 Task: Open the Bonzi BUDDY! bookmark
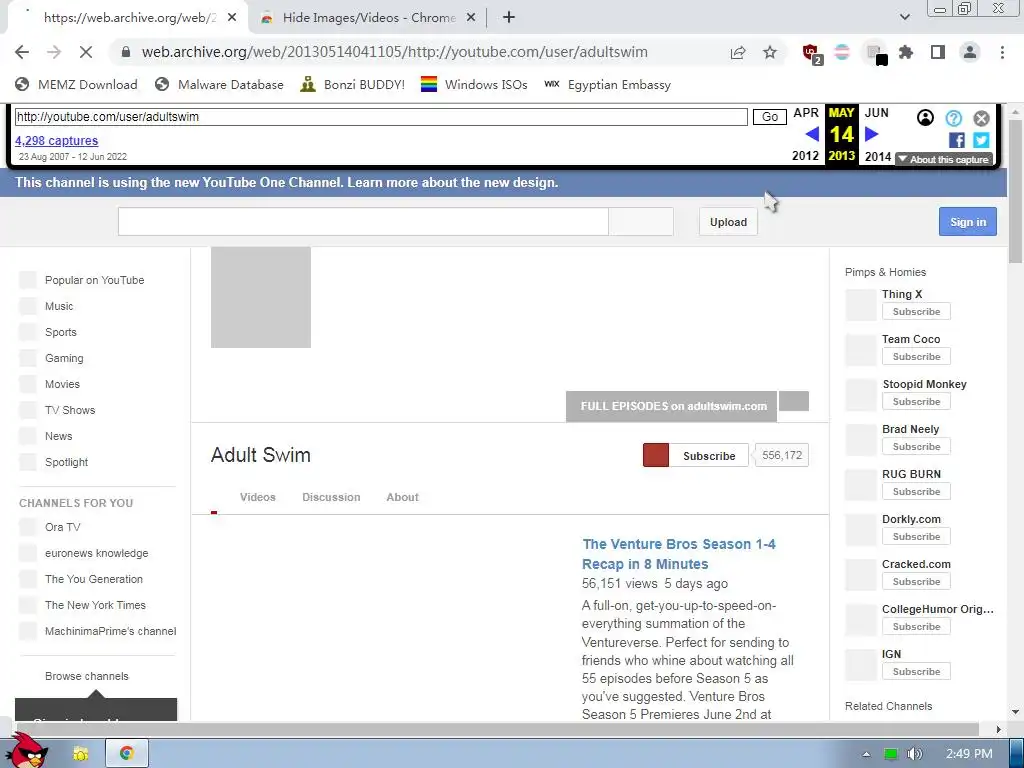(x=353, y=84)
